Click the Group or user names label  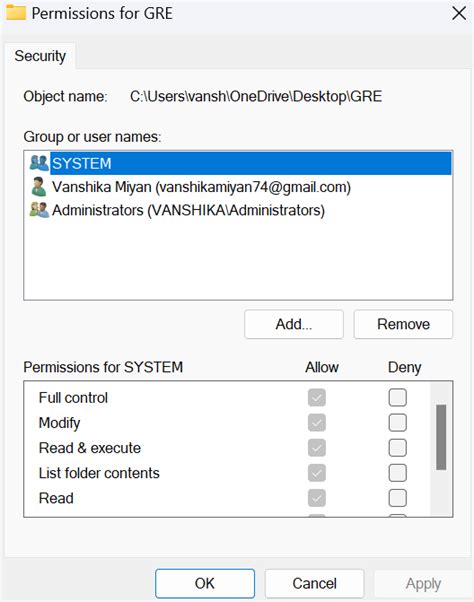[92, 137]
